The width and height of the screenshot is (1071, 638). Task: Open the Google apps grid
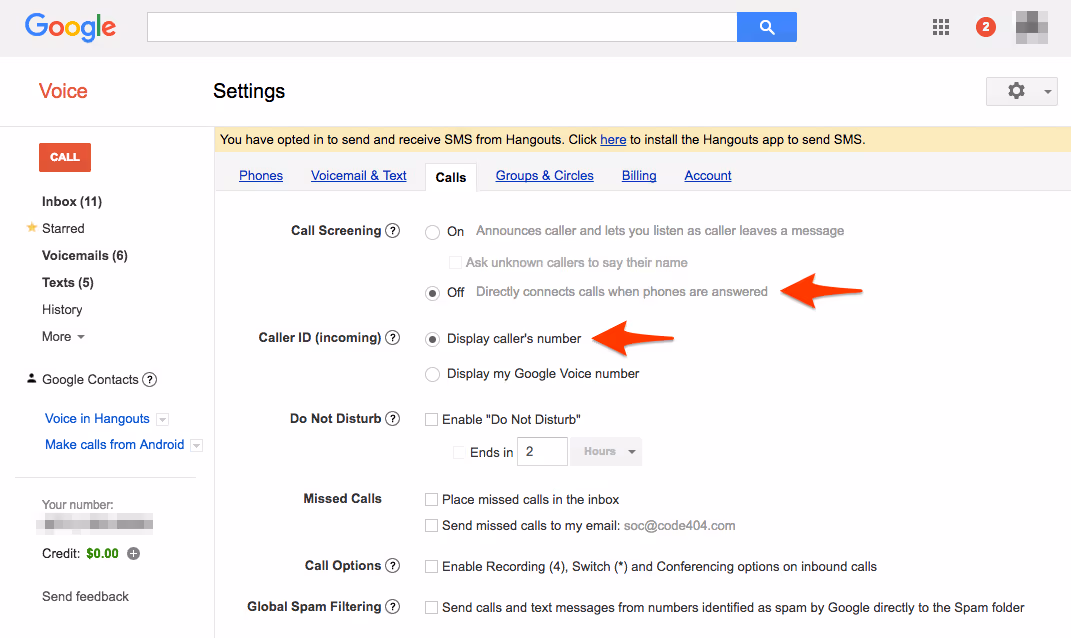point(941,27)
